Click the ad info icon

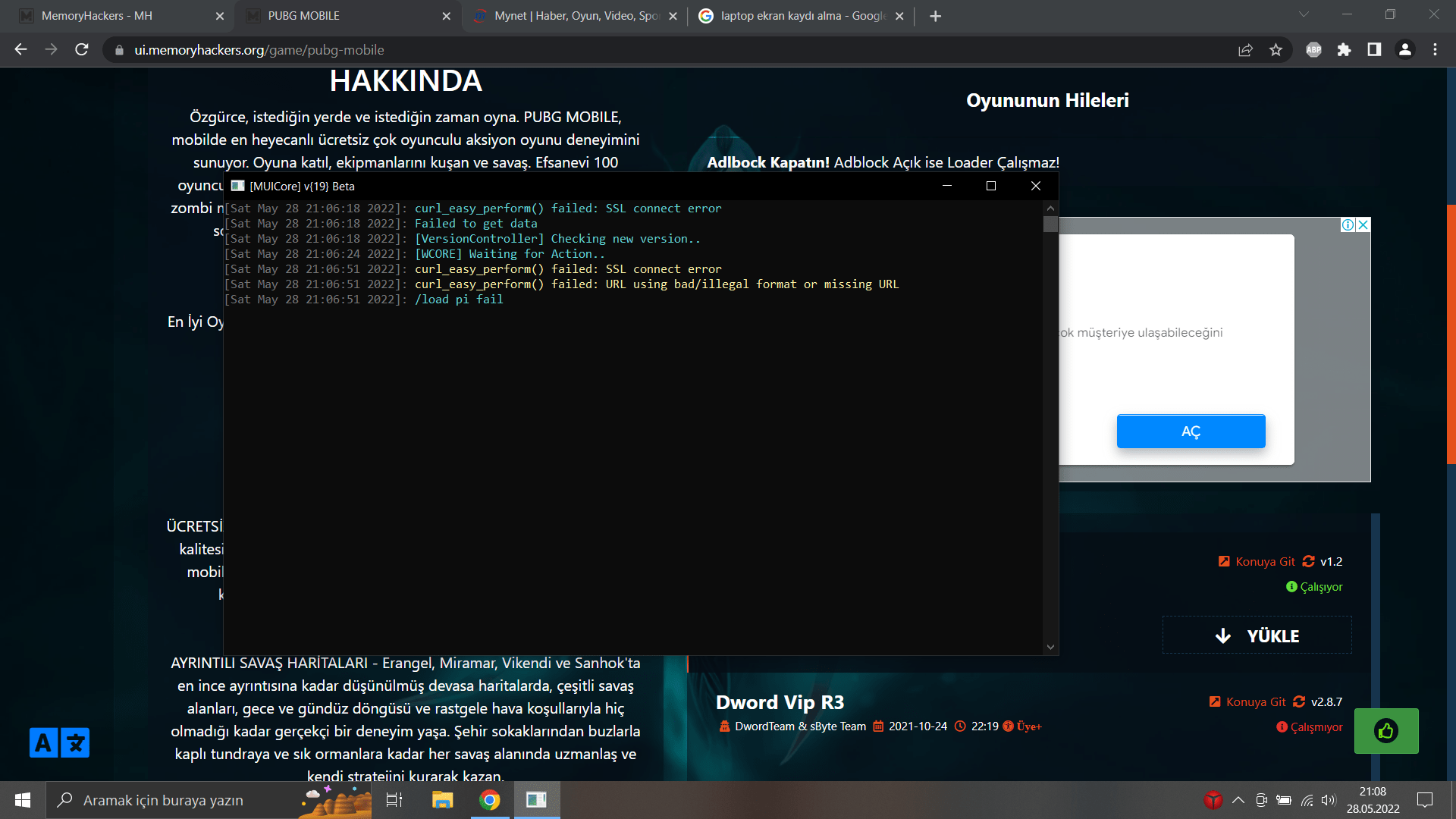click(x=1348, y=224)
